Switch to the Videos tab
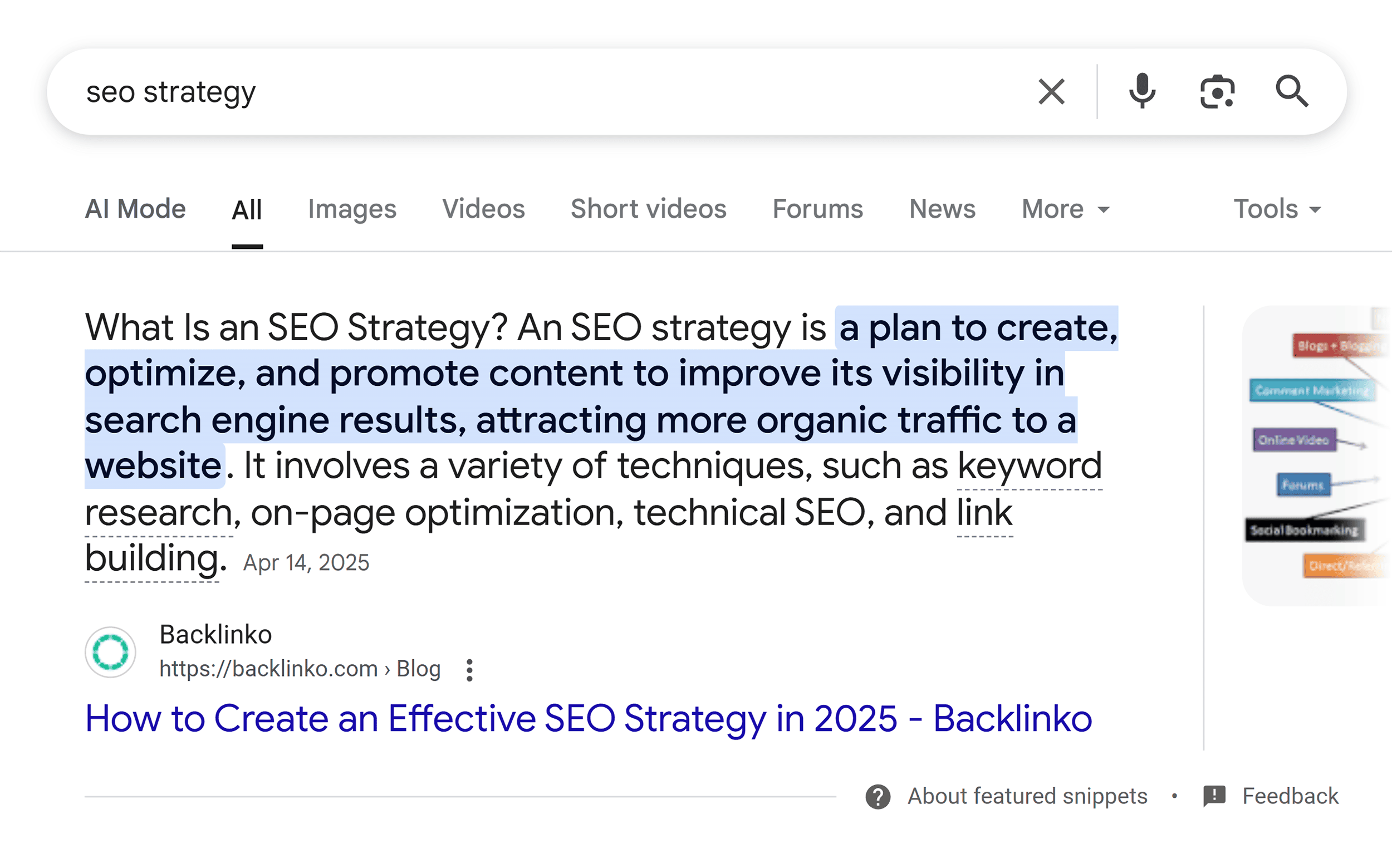 click(483, 208)
